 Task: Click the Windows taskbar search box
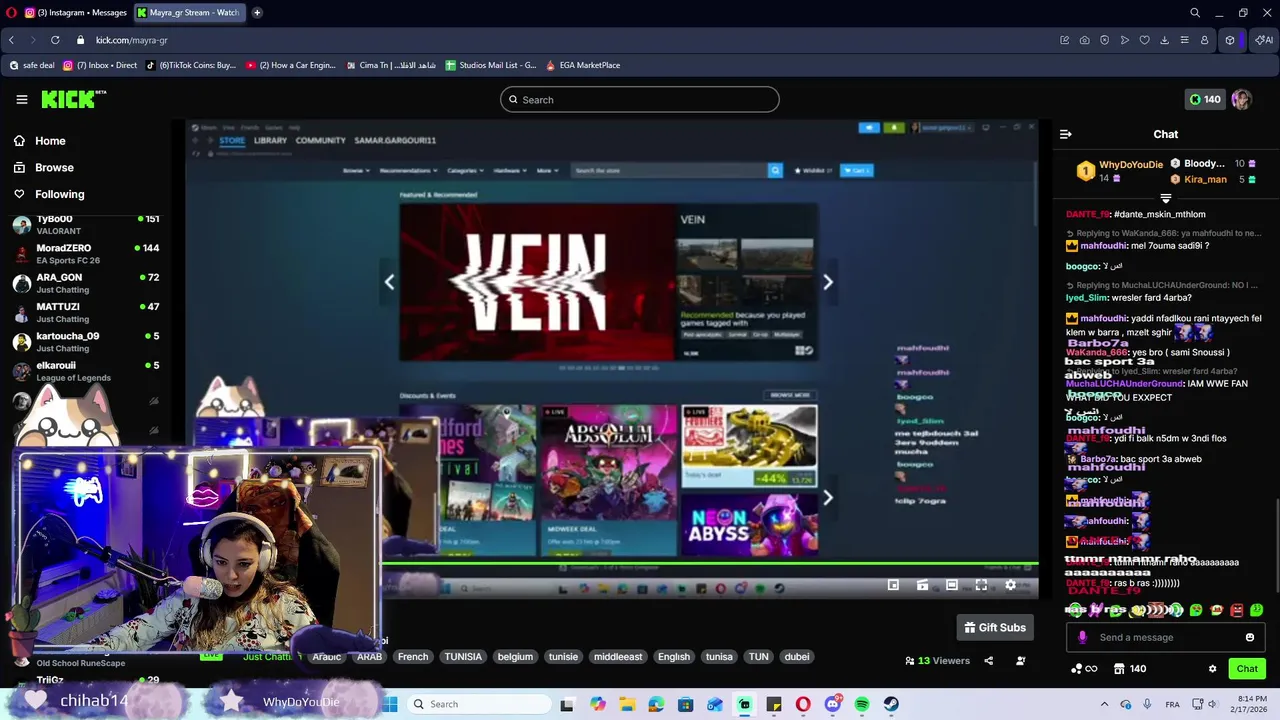(478, 704)
